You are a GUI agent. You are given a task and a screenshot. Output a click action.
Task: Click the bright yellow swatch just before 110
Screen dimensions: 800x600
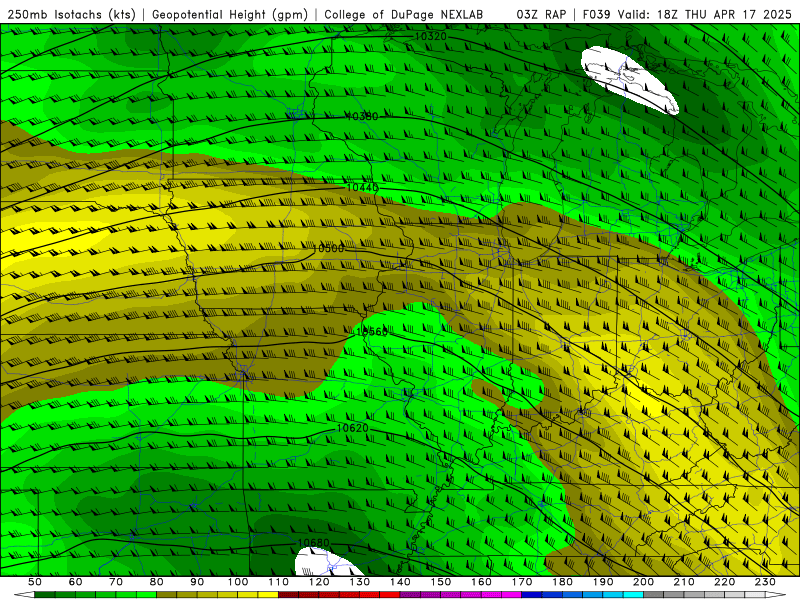click(x=268, y=595)
